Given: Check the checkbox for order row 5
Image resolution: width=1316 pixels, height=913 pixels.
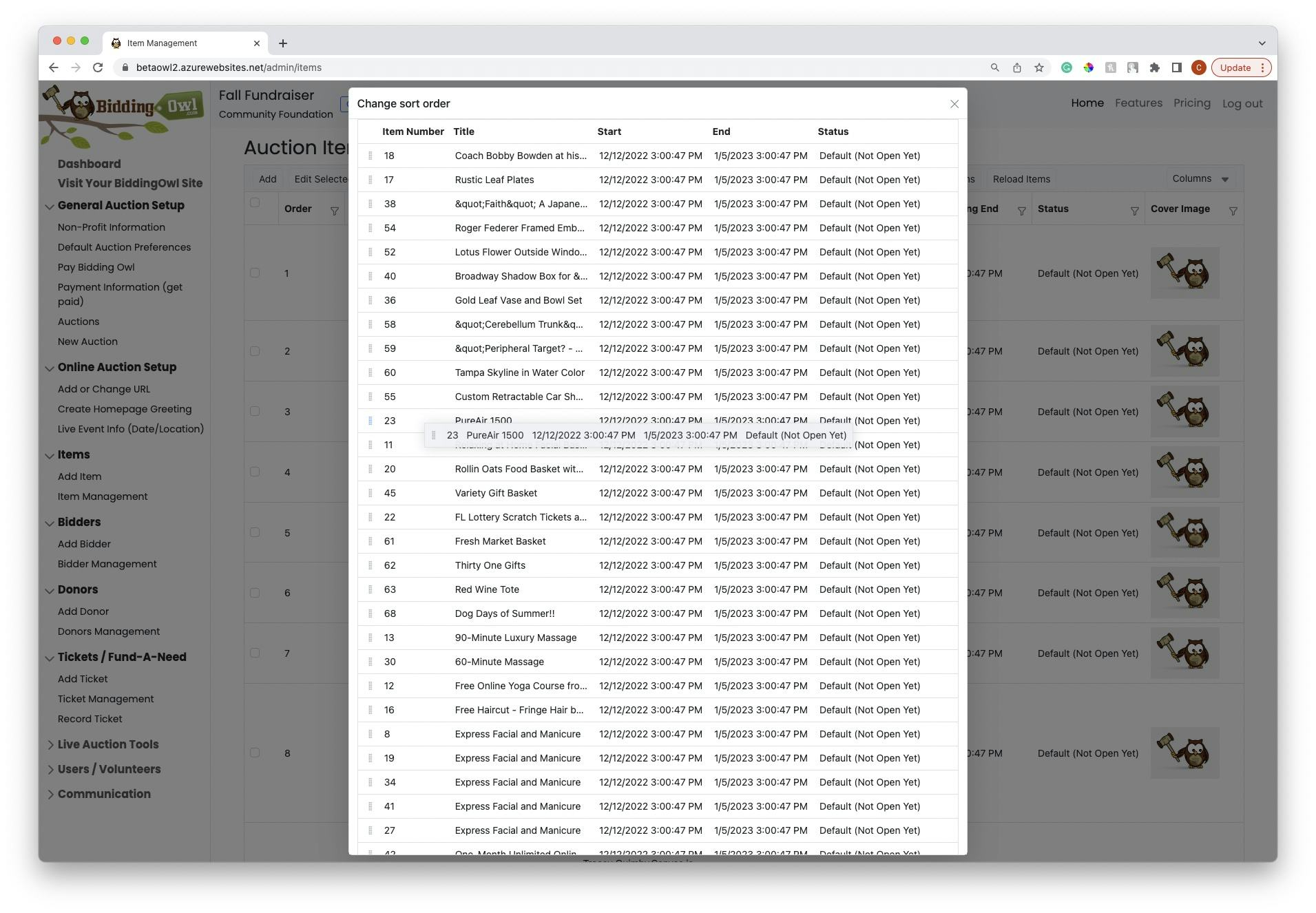Looking at the screenshot, I should tap(255, 532).
